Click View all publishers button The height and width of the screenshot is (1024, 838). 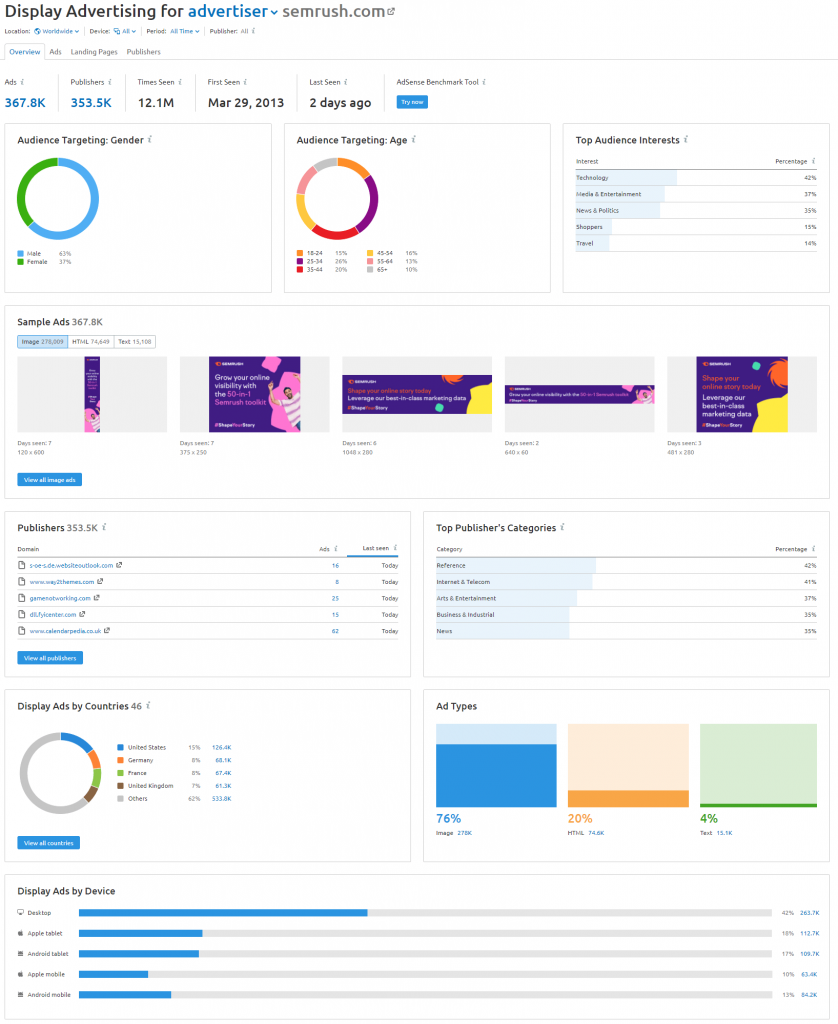click(x=50, y=658)
